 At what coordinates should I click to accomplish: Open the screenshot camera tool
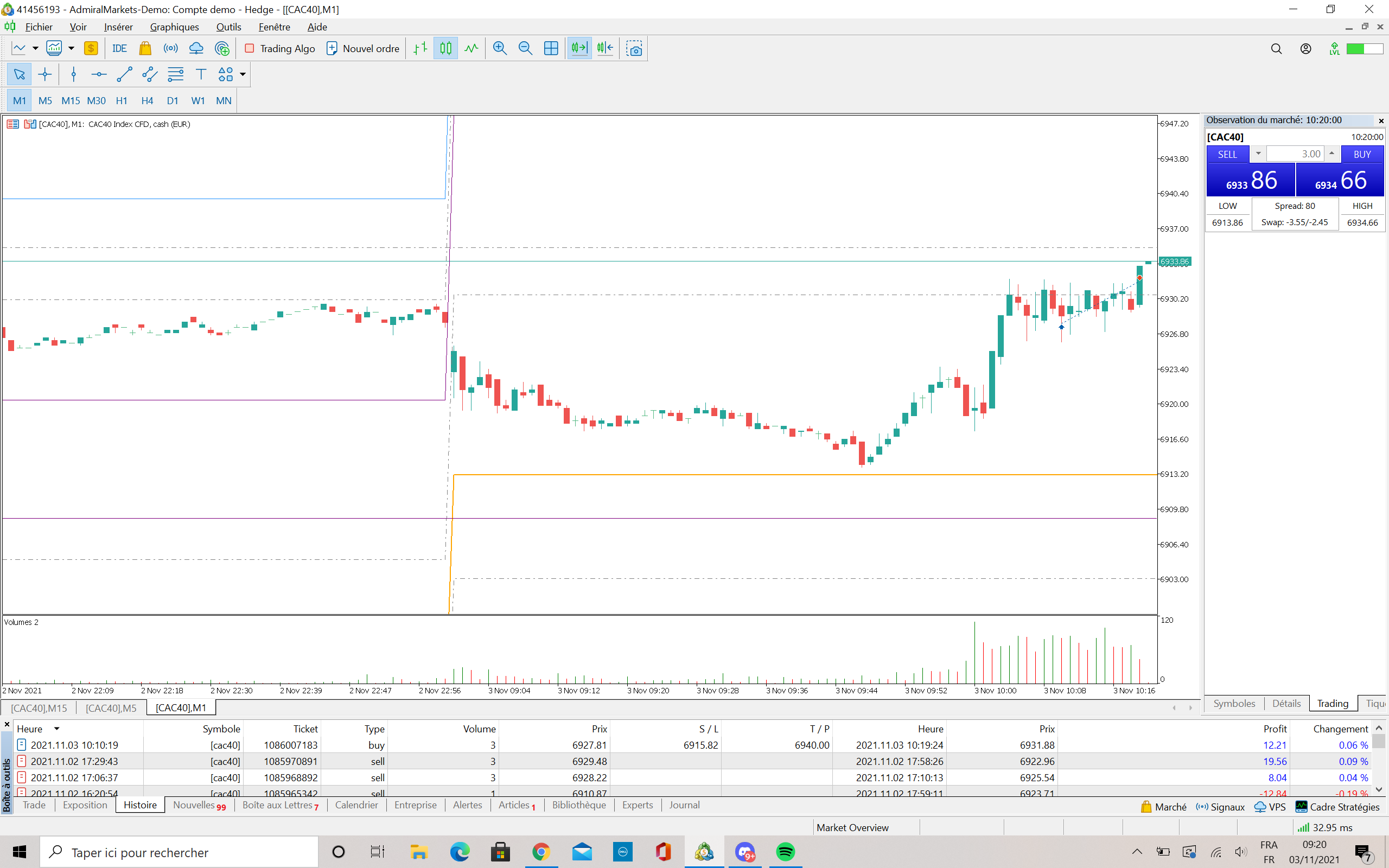(x=634, y=49)
